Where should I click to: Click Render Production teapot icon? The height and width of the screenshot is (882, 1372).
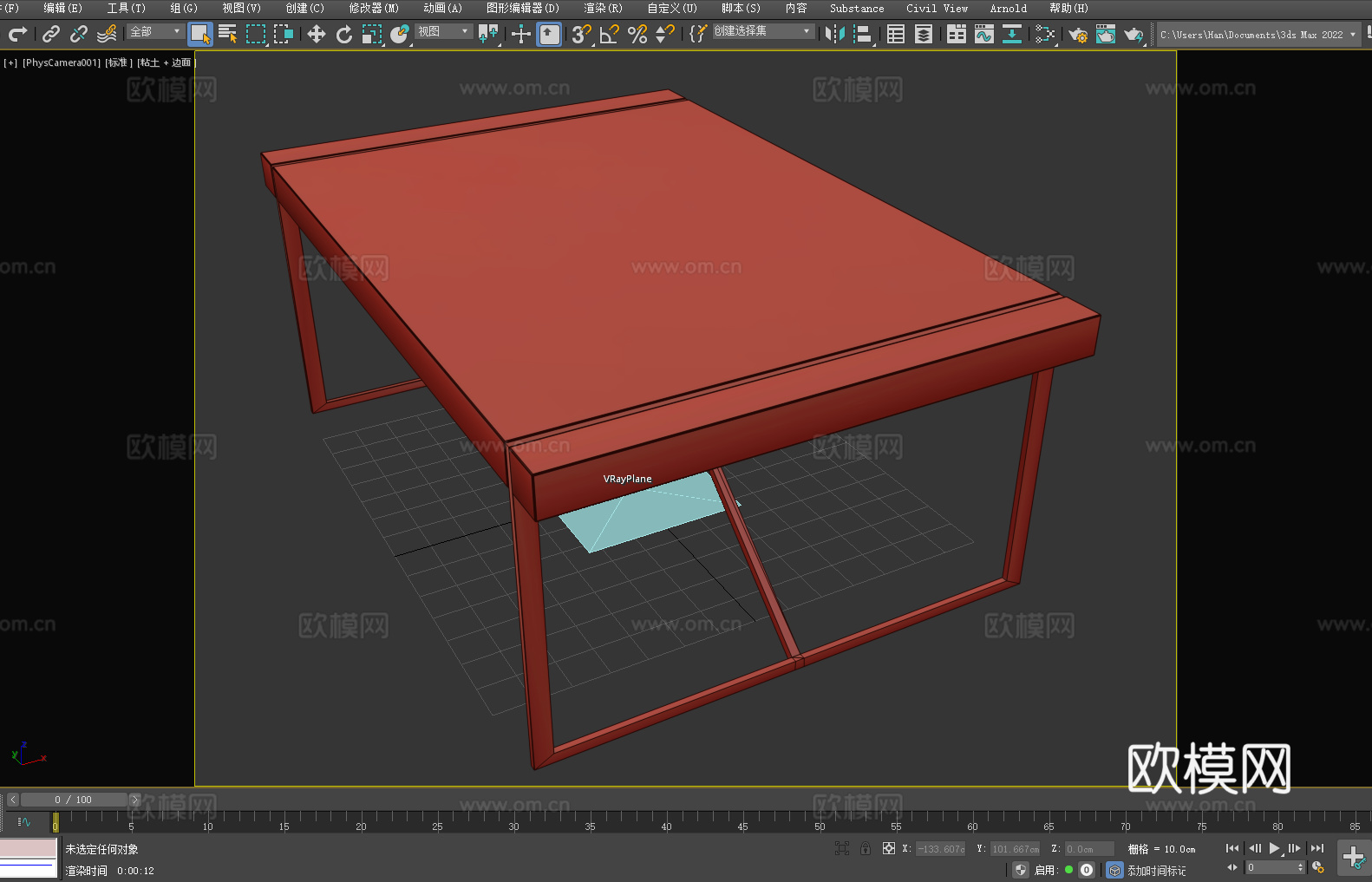pyautogui.click(x=1134, y=34)
